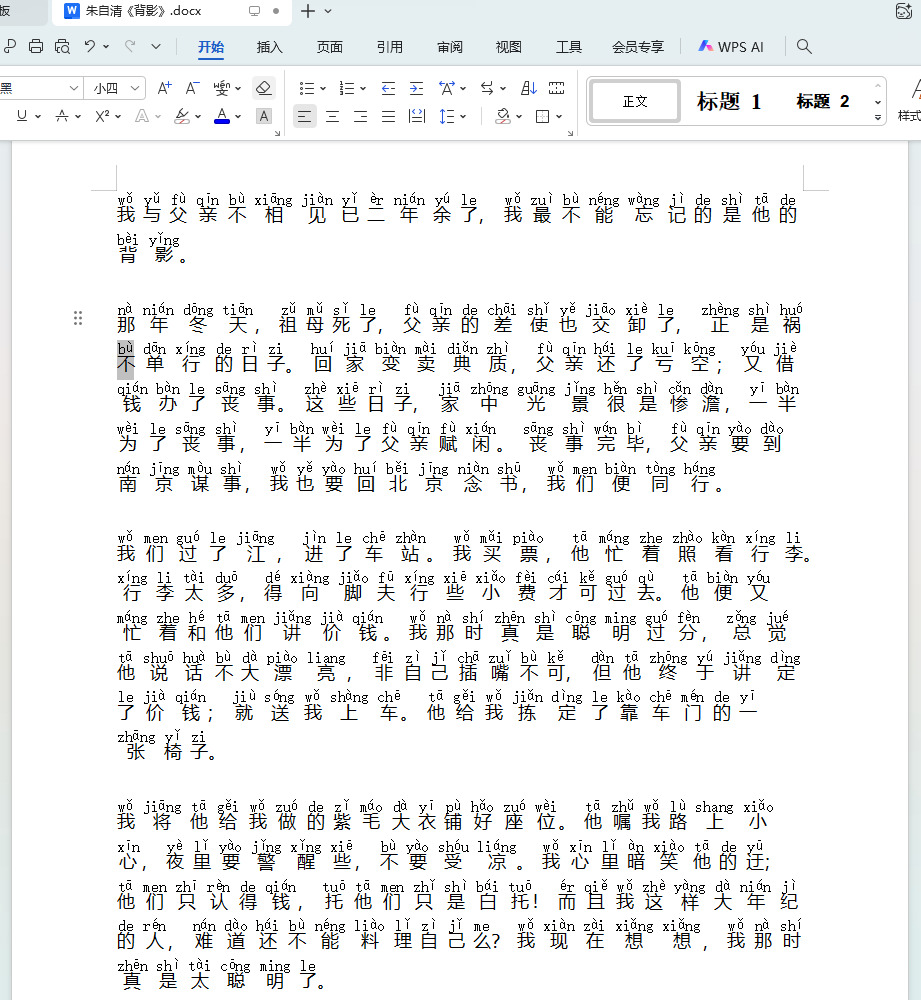This screenshot has height=1000, width=921.
Task: Apply numbered list formatting
Action: 346,89
